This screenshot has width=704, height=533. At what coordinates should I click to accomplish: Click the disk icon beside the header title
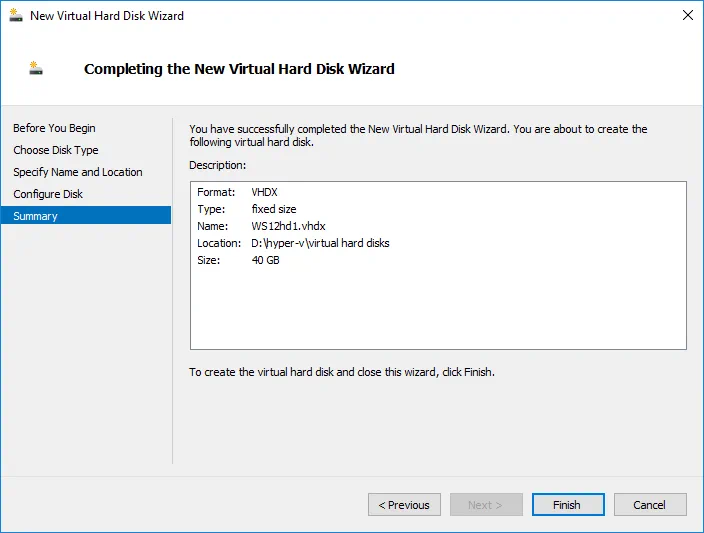pos(37,69)
